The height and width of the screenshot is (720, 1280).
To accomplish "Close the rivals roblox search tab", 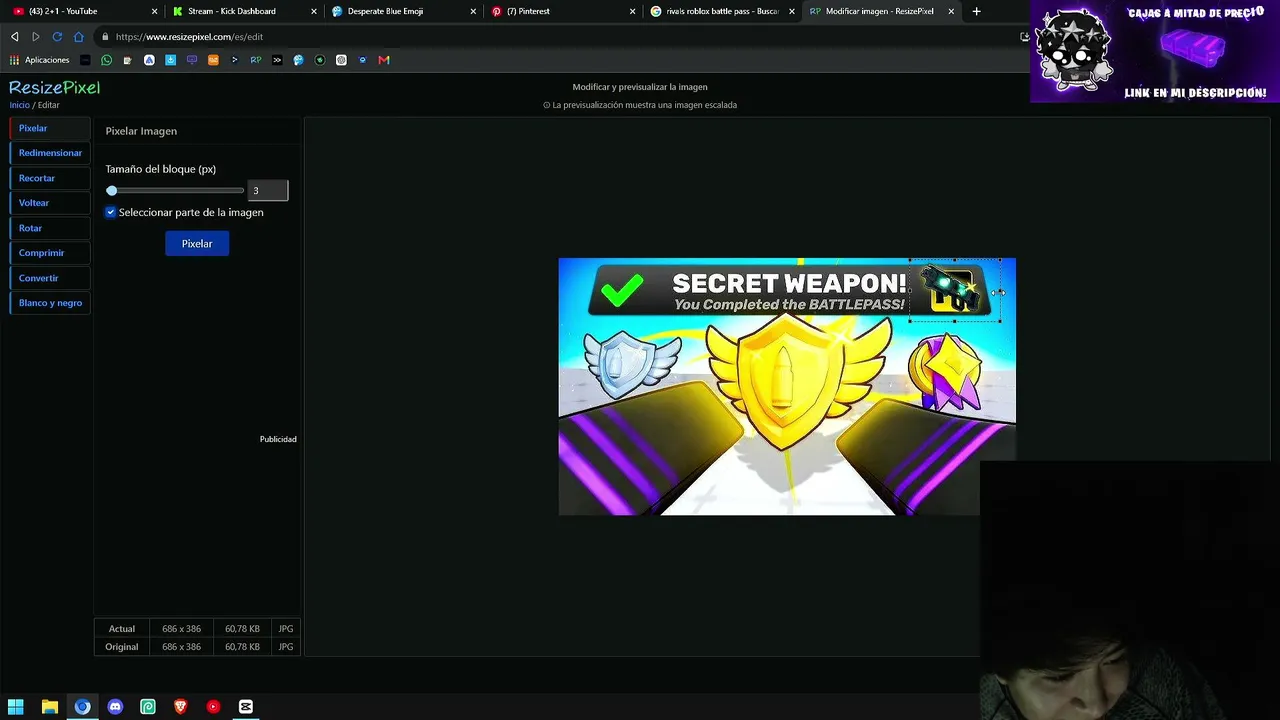I will [791, 11].
